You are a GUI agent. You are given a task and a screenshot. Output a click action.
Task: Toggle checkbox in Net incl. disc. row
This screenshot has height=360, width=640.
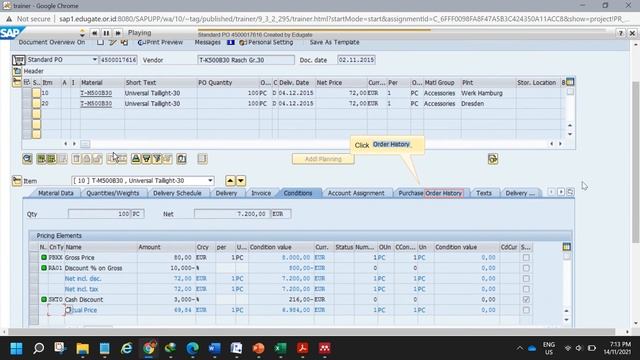(526, 279)
